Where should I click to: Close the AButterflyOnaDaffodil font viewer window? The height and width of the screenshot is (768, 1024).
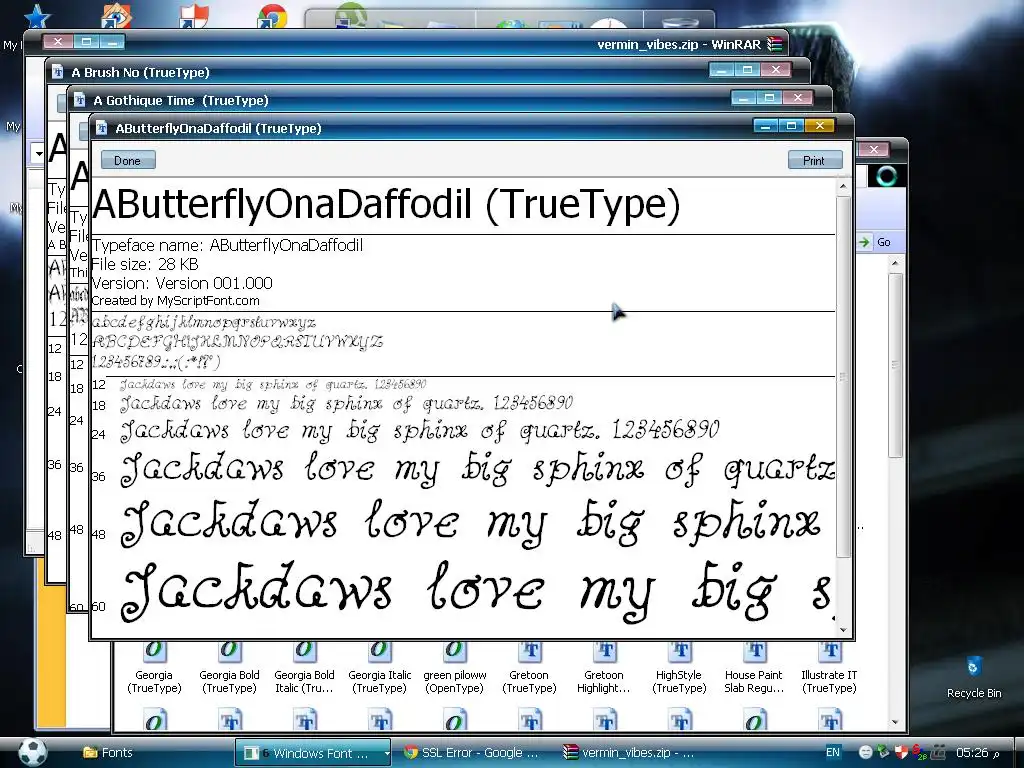[x=820, y=125]
